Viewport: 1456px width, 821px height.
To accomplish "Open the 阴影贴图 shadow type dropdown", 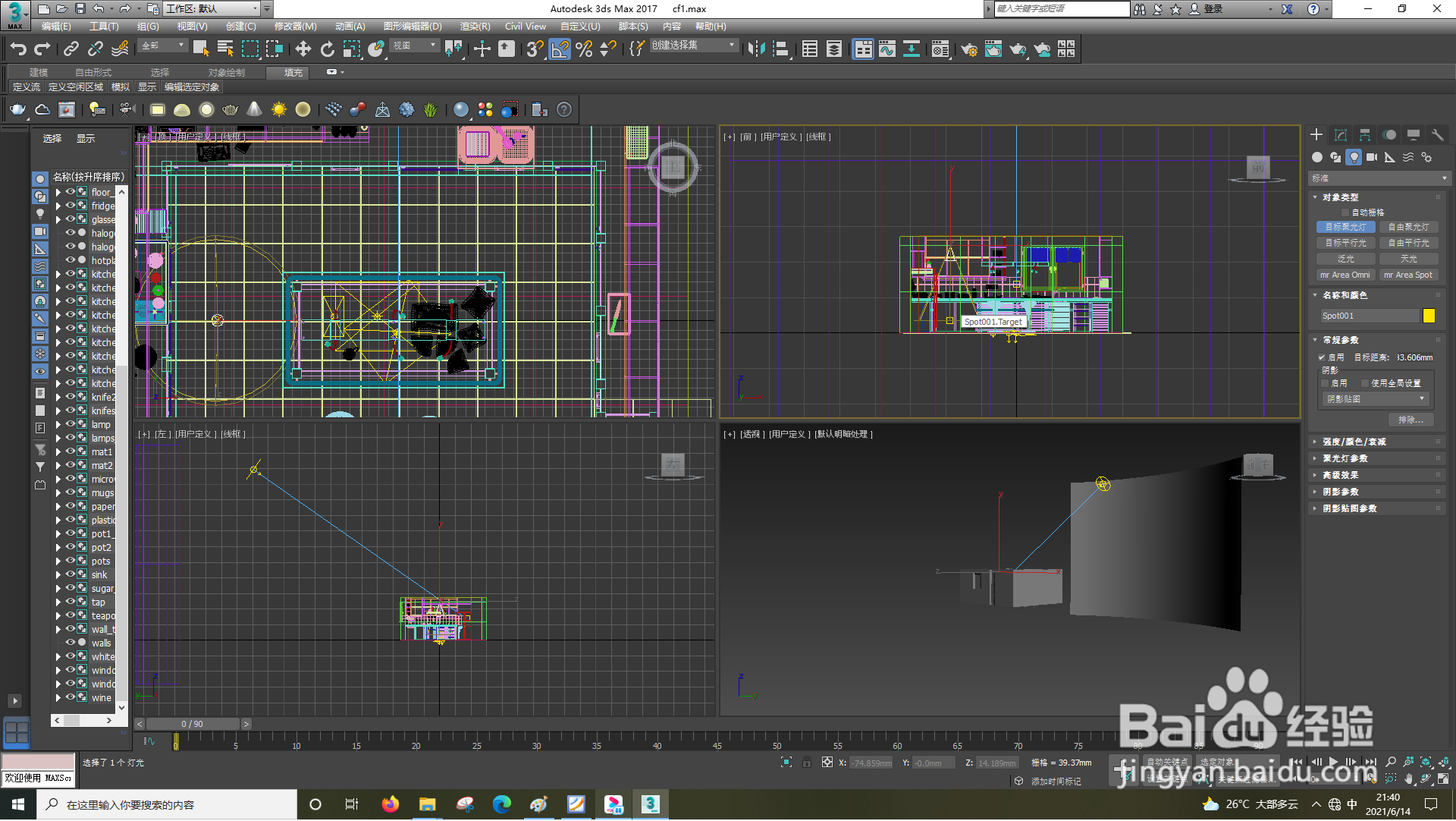I will [1374, 398].
